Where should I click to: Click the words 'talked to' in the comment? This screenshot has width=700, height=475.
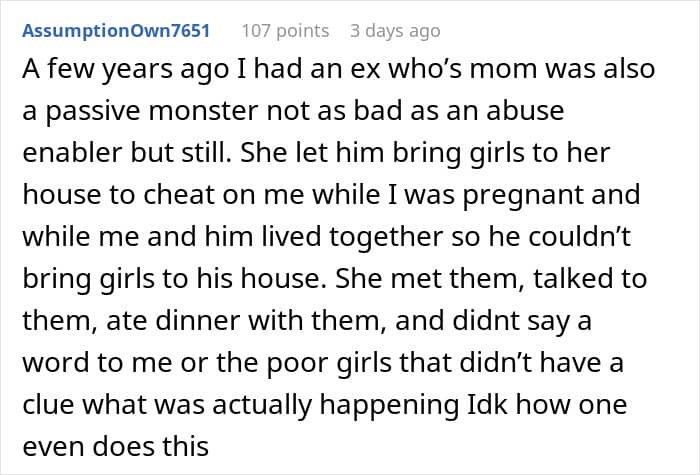pyautogui.click(x=590, y=279)
